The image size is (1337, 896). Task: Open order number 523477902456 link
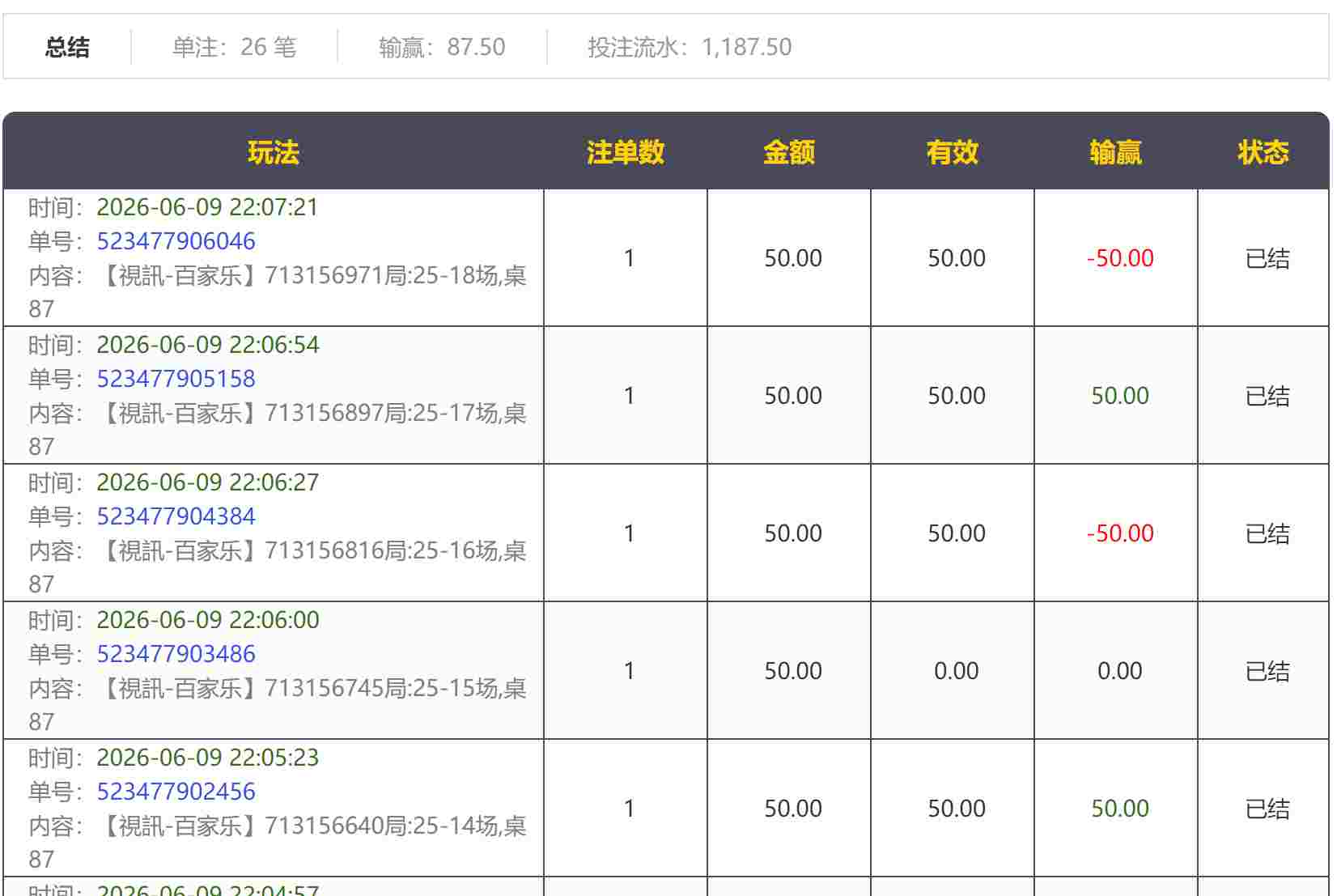(x=176, y=792)
